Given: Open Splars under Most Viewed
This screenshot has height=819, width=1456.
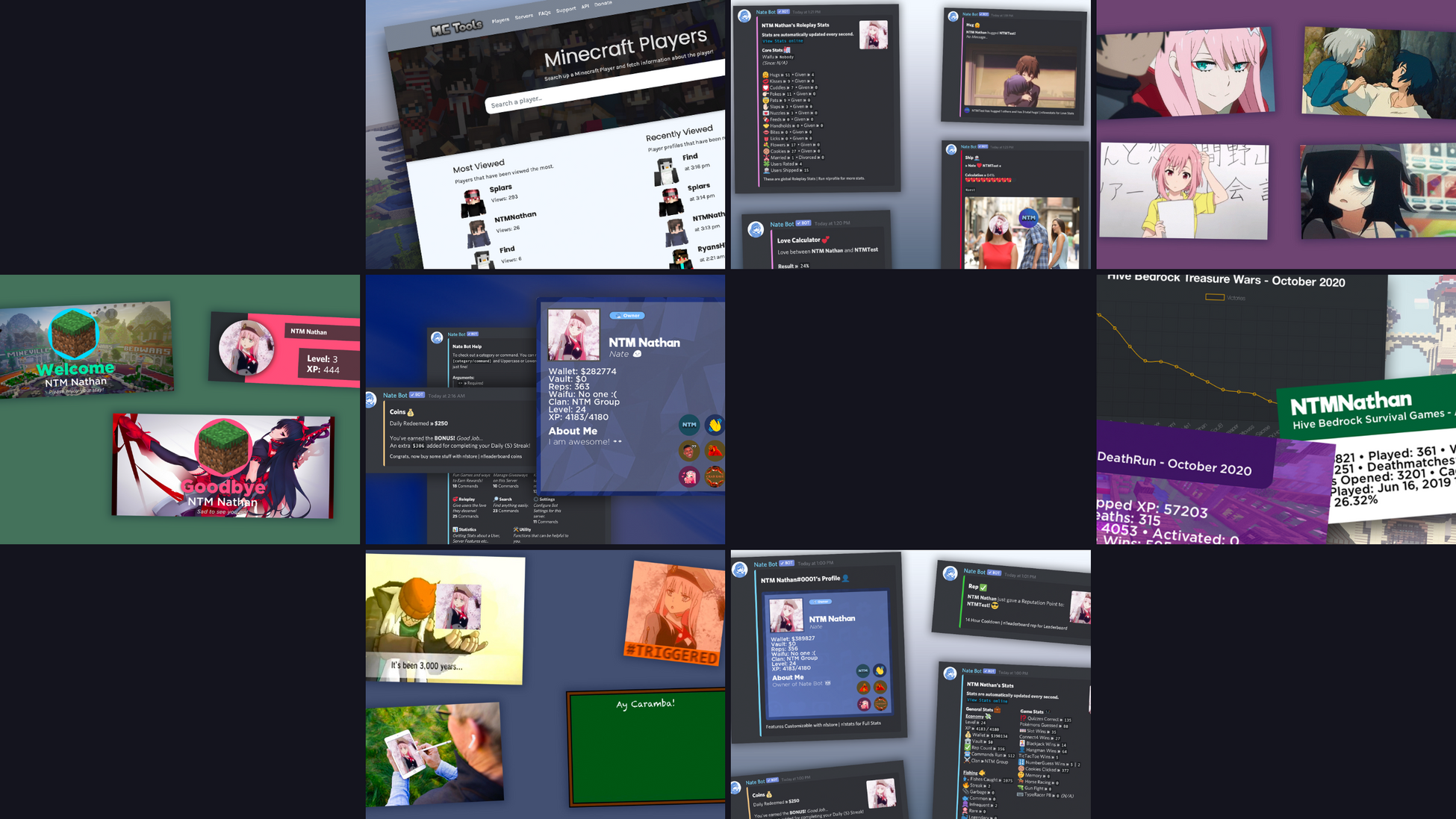Looking at the screenshot, I should [x=500, y=188].
